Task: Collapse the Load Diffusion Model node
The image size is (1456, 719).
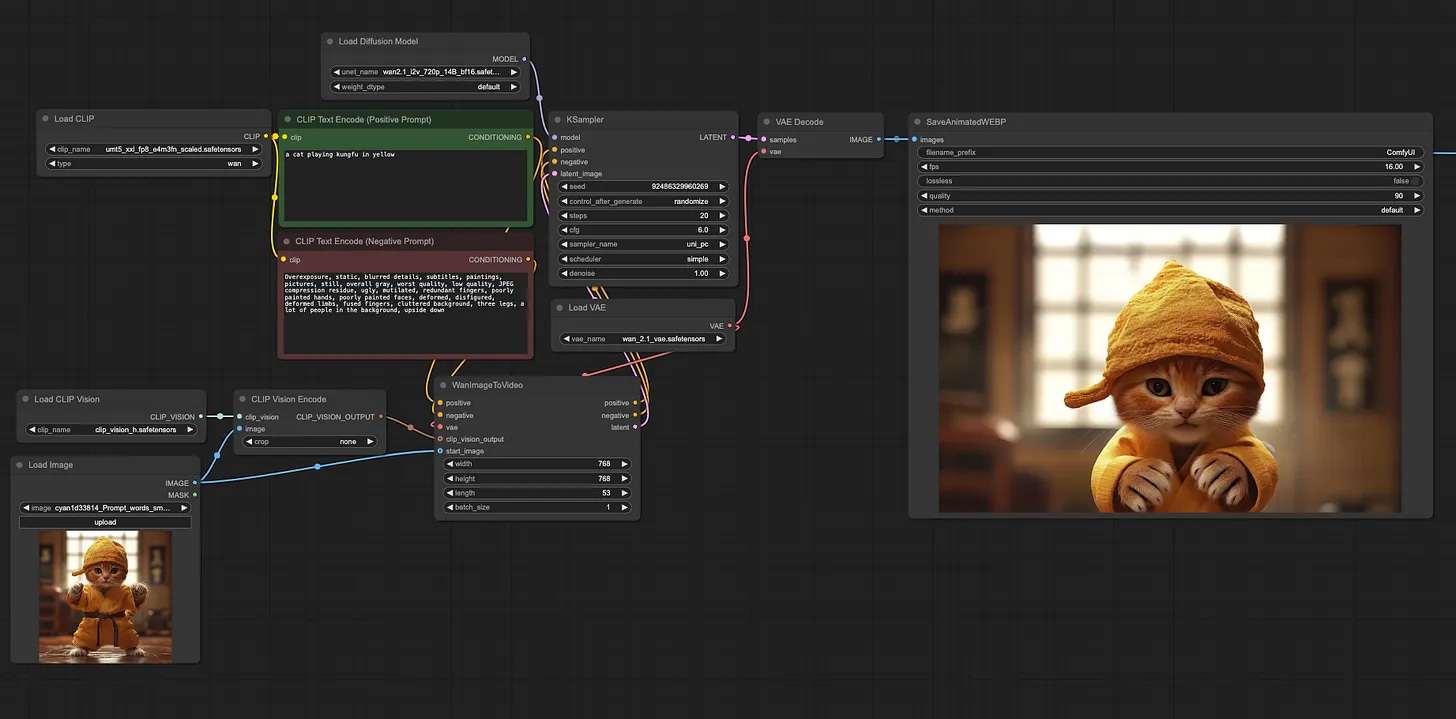Action: tap(329, 42)
